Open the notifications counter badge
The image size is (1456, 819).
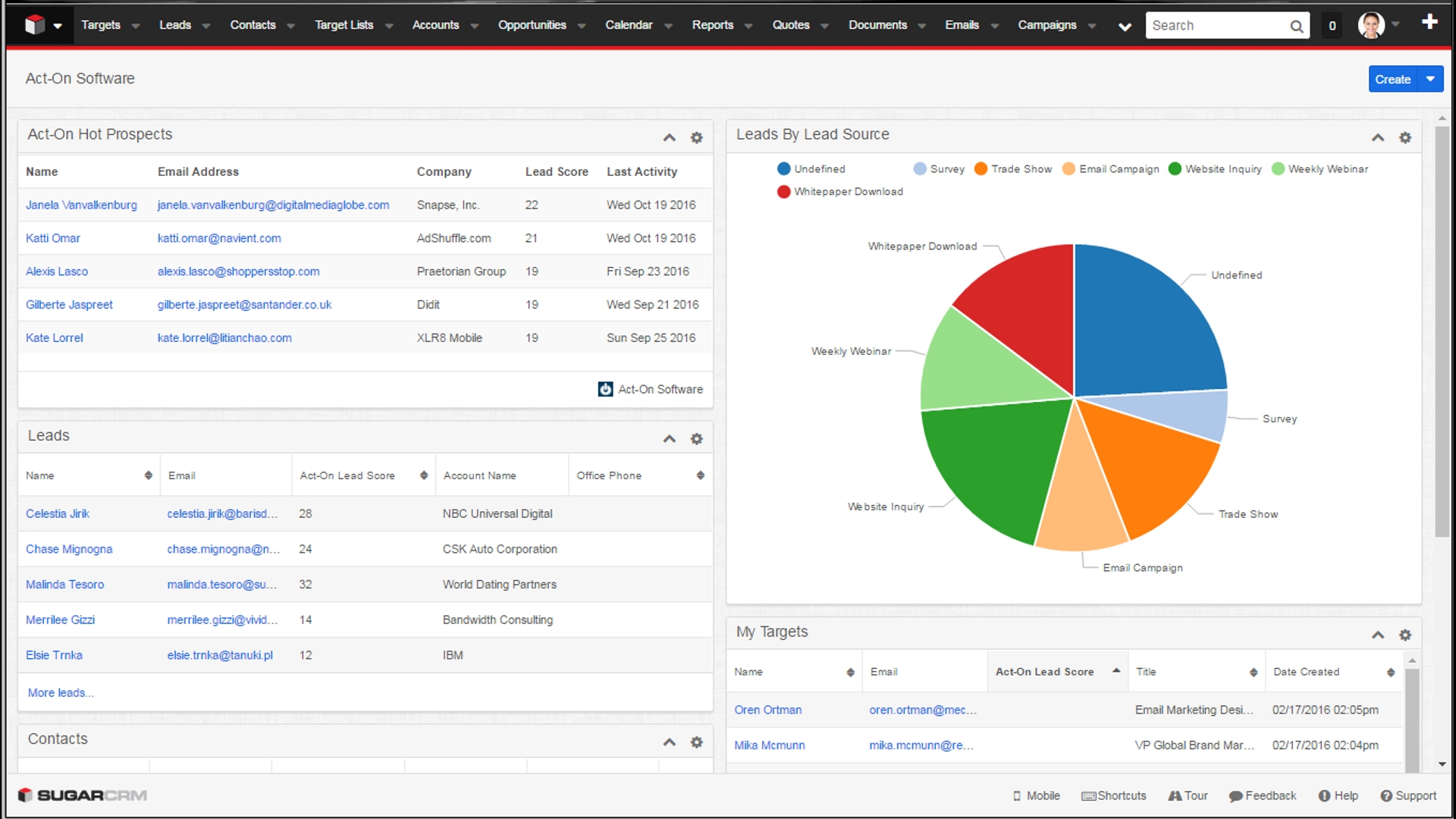pos(1332,26)
